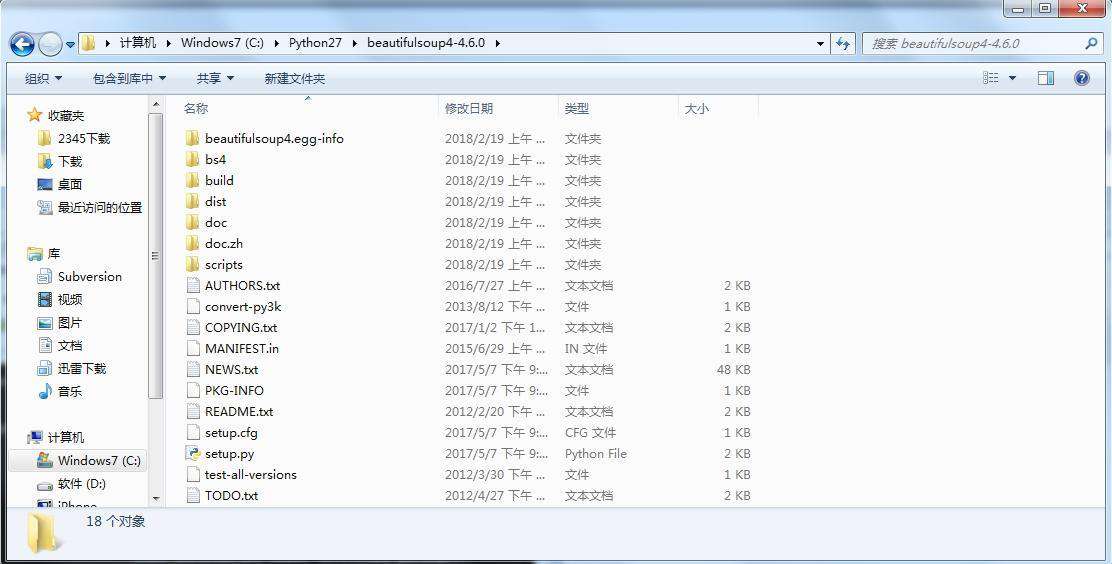Viewport: 1112px width, 564px height.
Task: Open the 组织 menu
Action: point(43,78)
